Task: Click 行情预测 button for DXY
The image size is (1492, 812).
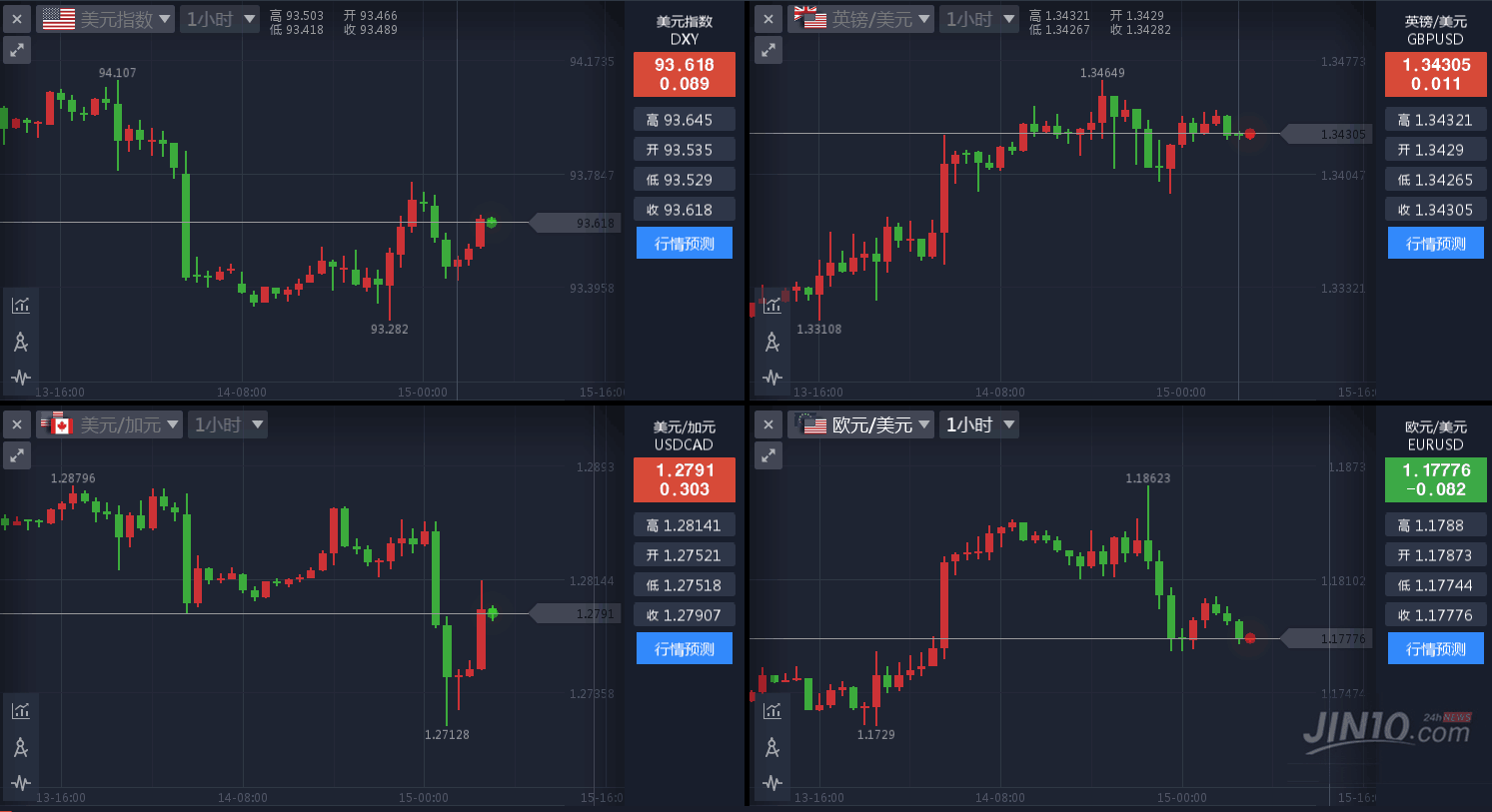Action: 685,244
